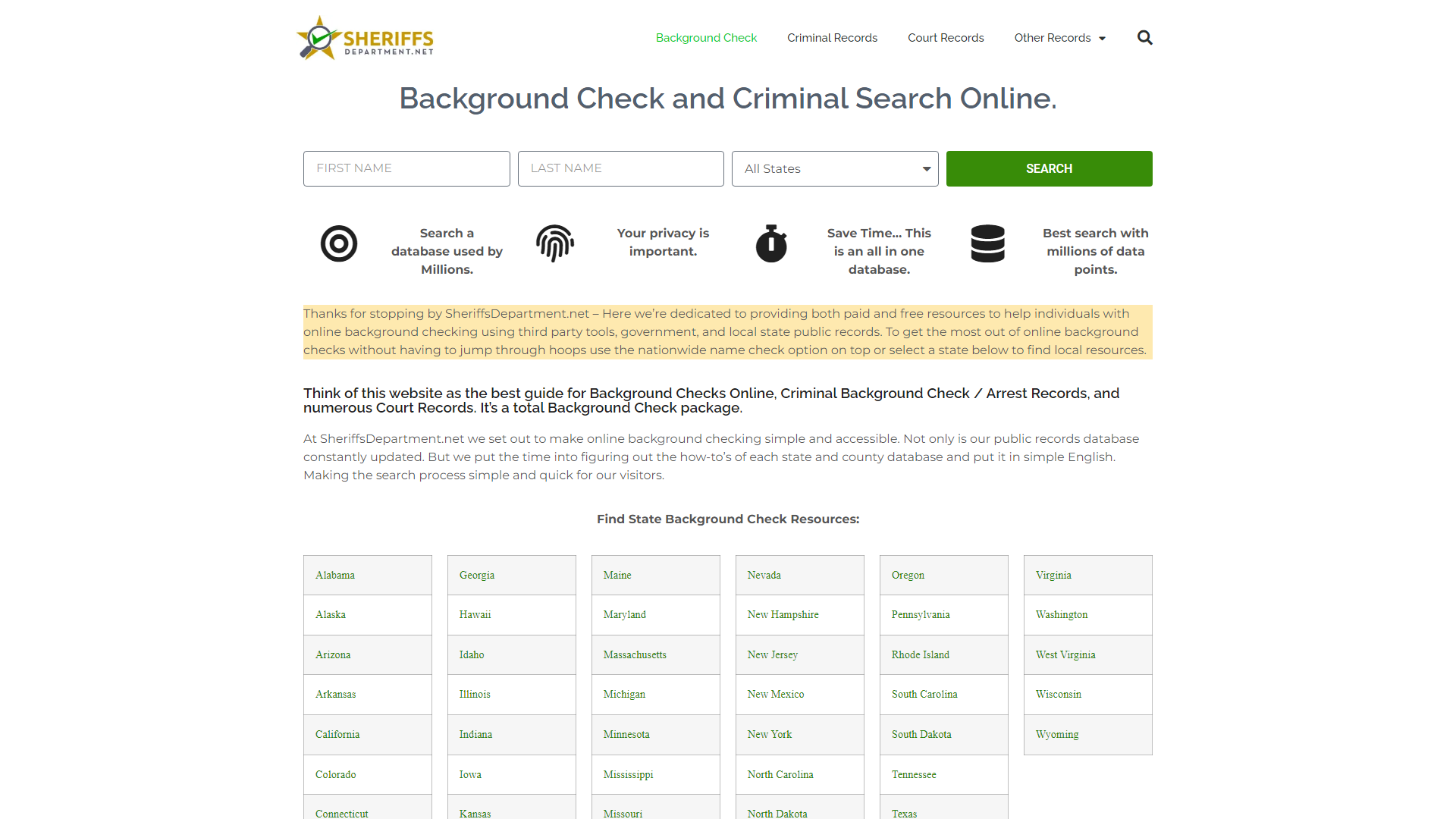Select the New Mexico state link

776,695
